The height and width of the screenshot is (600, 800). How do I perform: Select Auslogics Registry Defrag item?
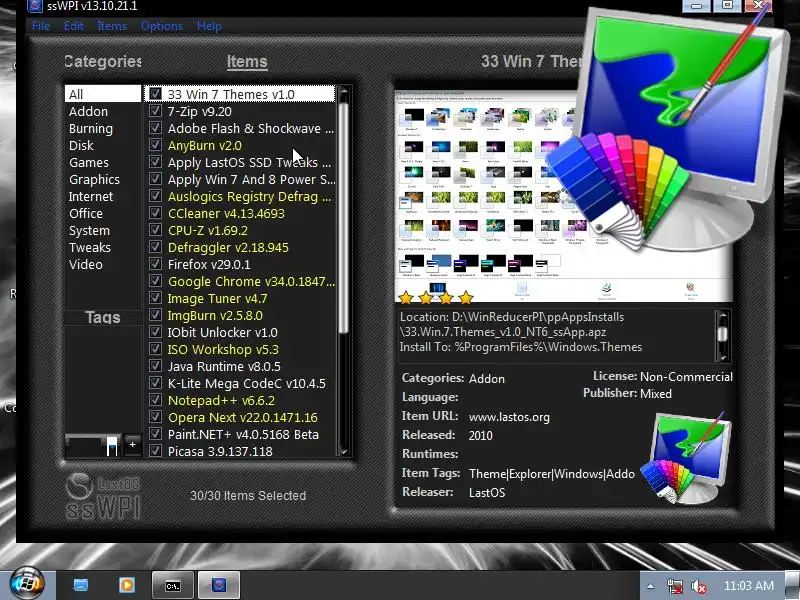click(x=249, y=196)
